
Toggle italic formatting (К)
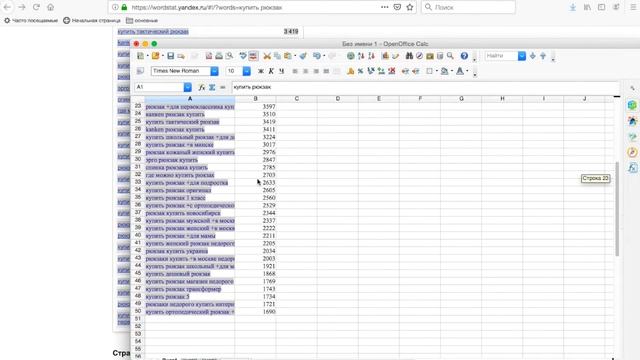tap(271, 71)
